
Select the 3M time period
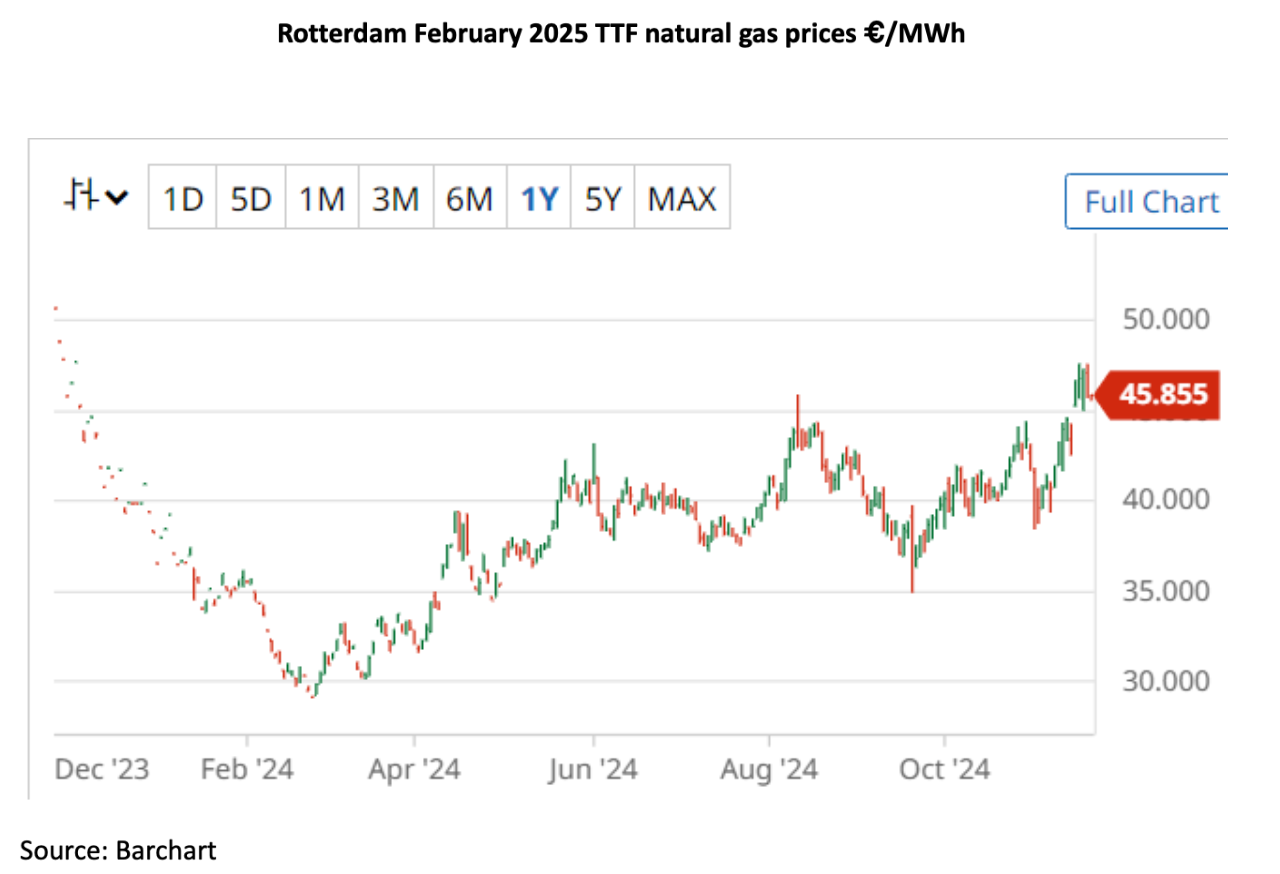tap(395, 199)
